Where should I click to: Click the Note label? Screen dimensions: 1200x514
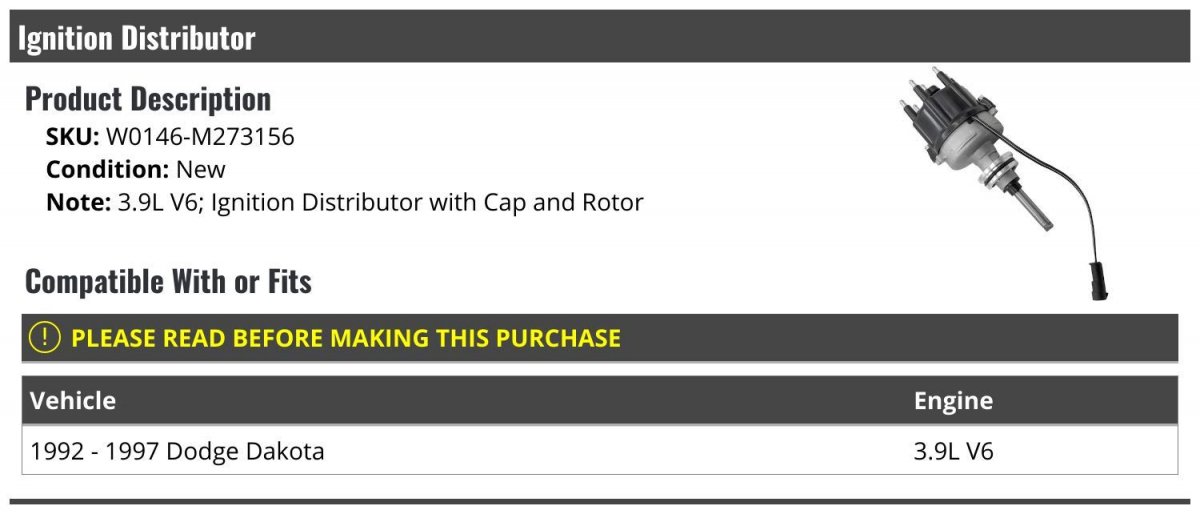(77, 203)
